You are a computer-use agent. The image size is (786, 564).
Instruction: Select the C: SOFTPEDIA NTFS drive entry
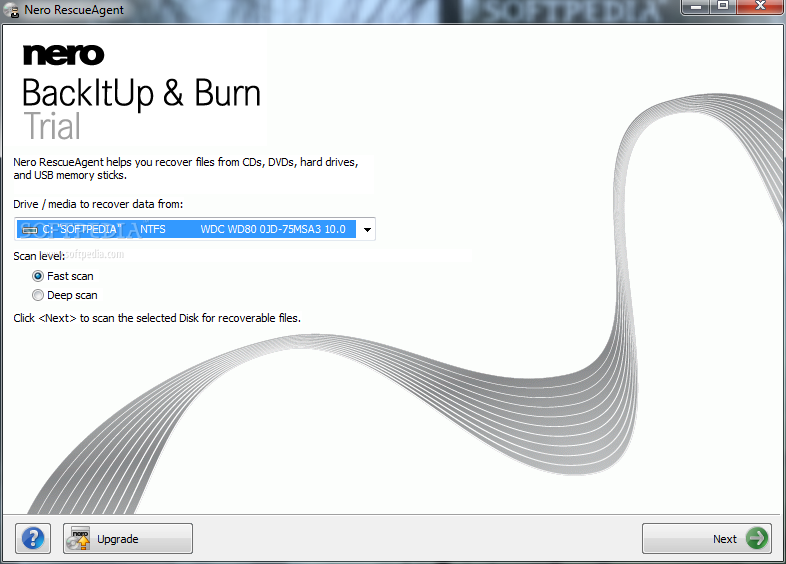point(186,229)
